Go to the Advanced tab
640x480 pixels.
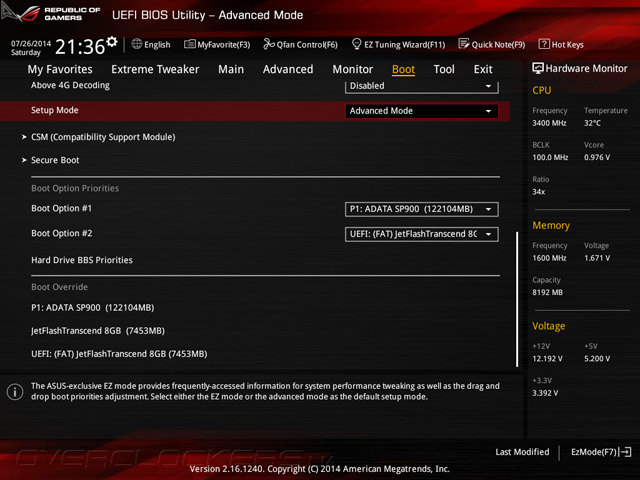288,69
